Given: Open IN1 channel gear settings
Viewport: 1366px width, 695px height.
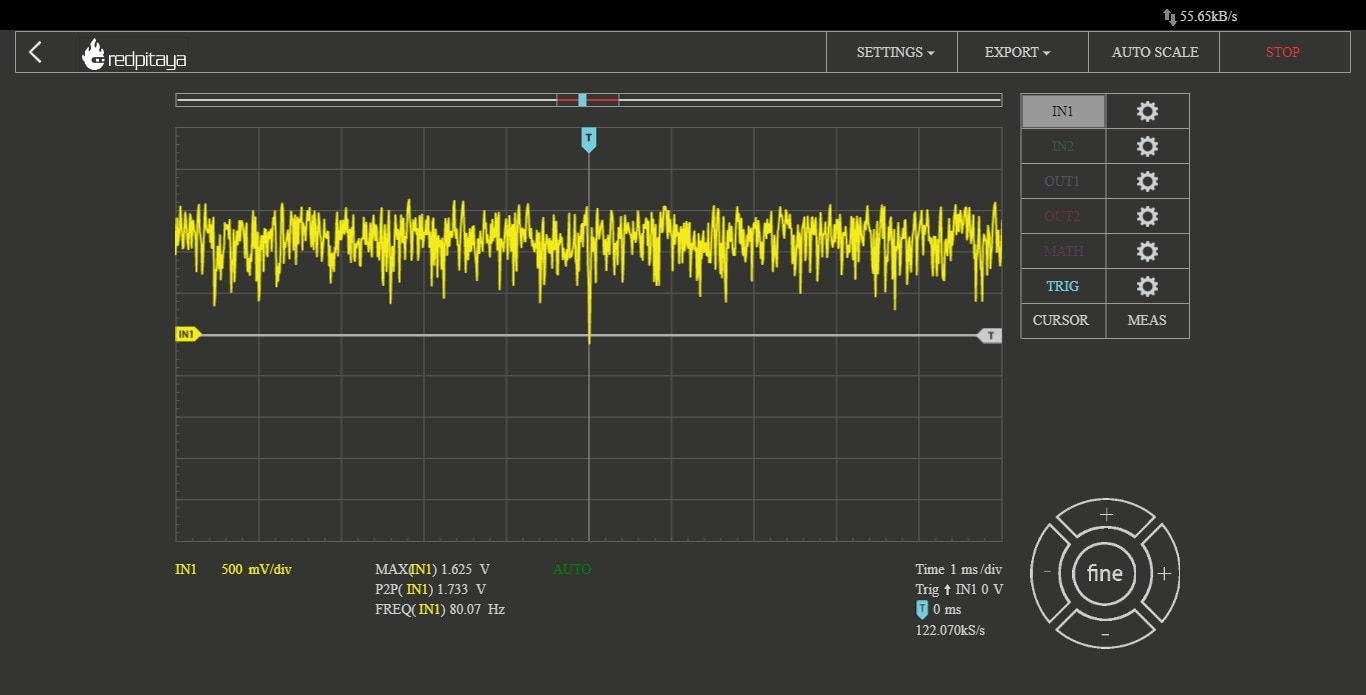Looking at the screenshot, I should click(x=1147, y=111).
